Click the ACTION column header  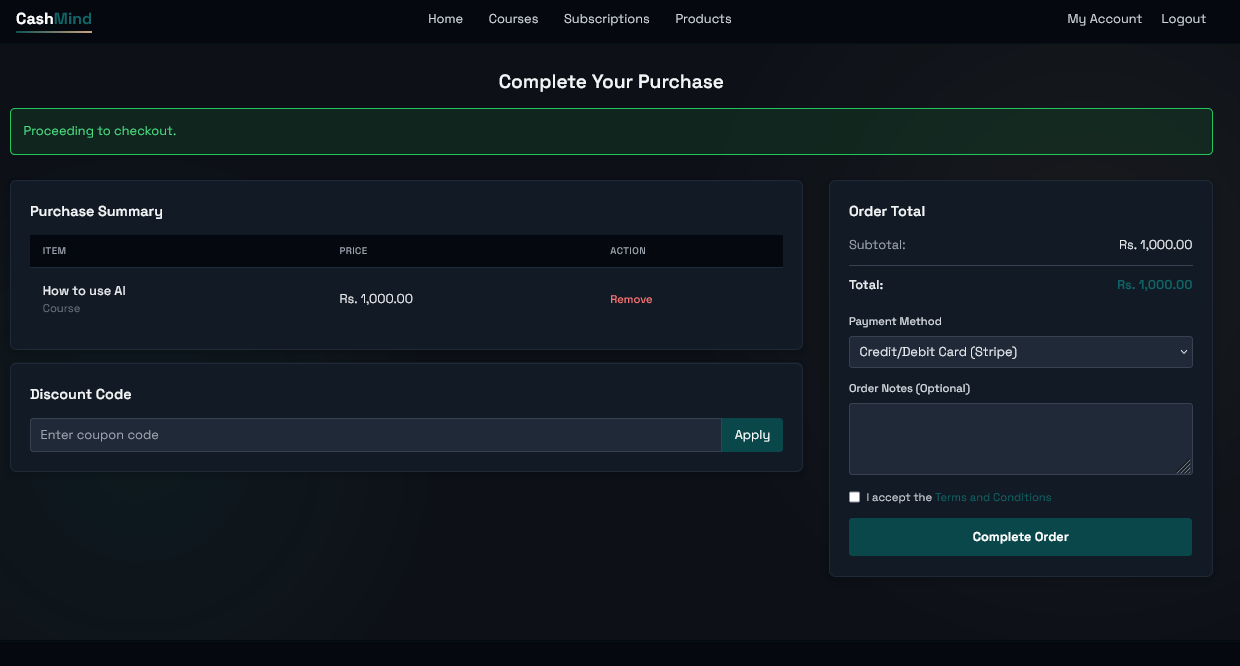[628, 251]
